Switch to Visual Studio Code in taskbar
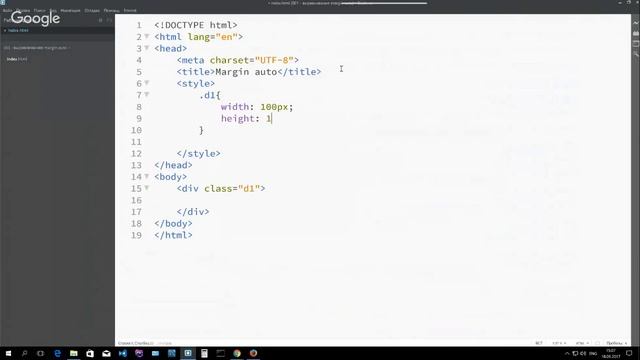Screen dimensions: 640x360 pyautogui.click(x=122, y=353)
